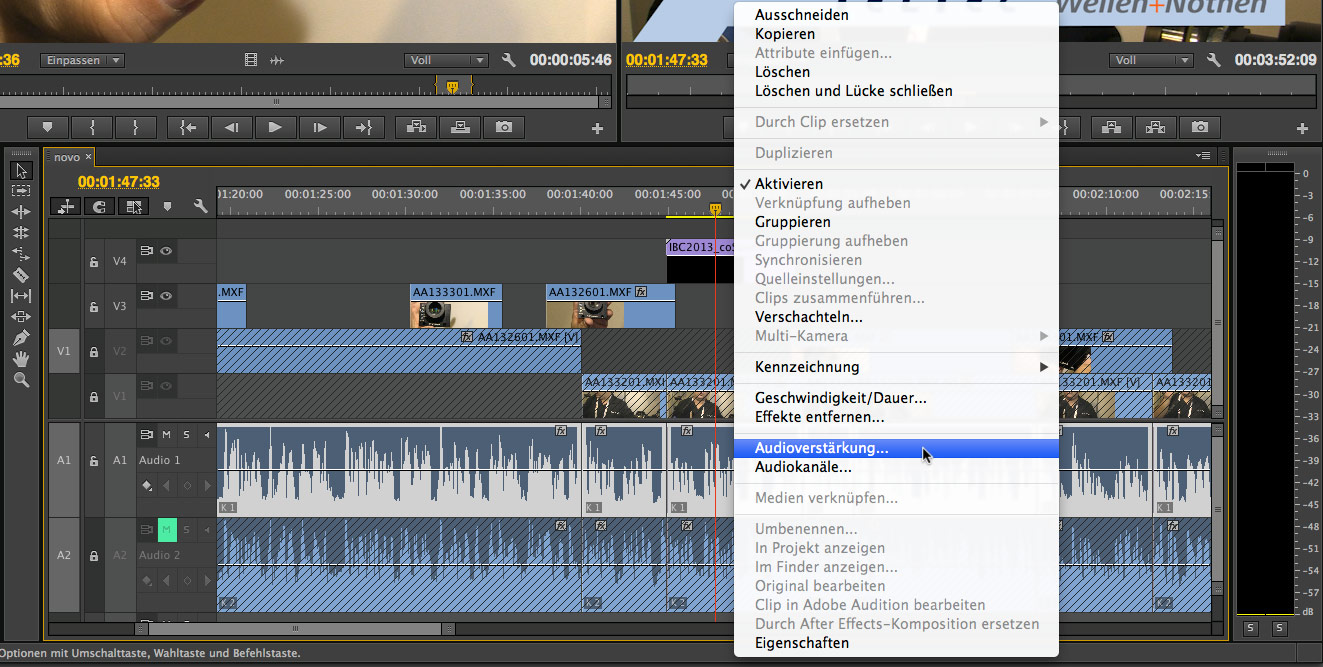Pick the Hand tool
The height and width of the screenshot is (667, 1323).
click(21, 359)
